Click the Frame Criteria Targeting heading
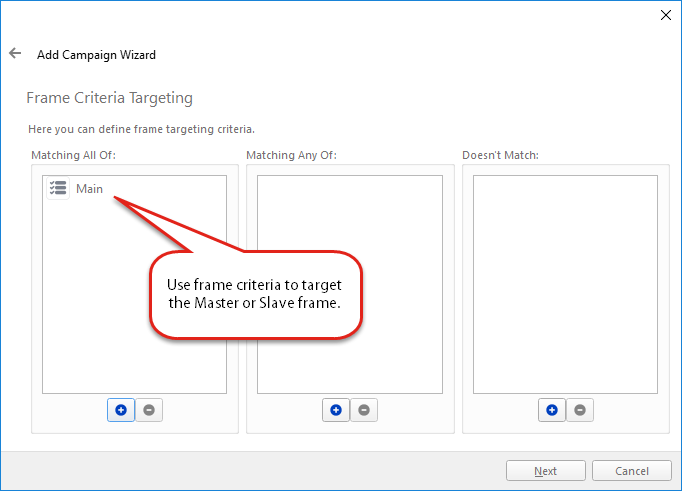This screenshot has height=491, width=682. click(109, 98)
